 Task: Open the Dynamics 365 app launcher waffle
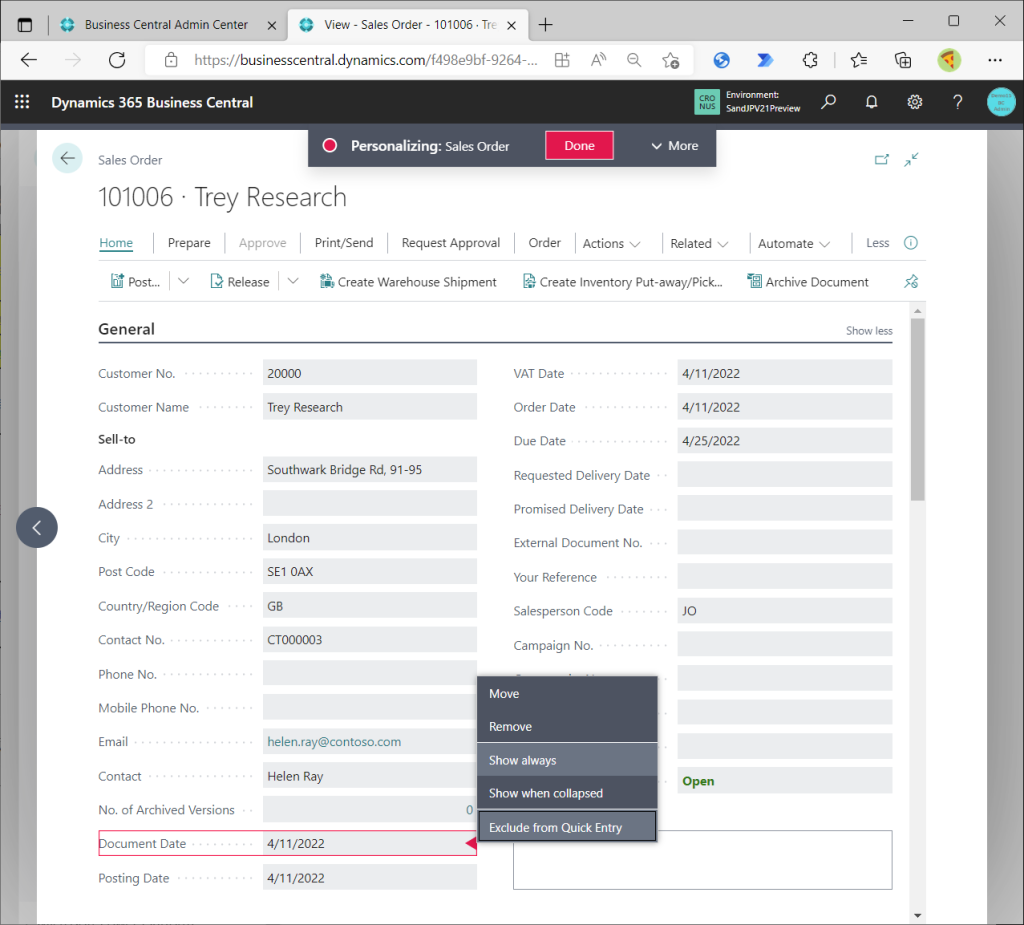click(22, 102)
